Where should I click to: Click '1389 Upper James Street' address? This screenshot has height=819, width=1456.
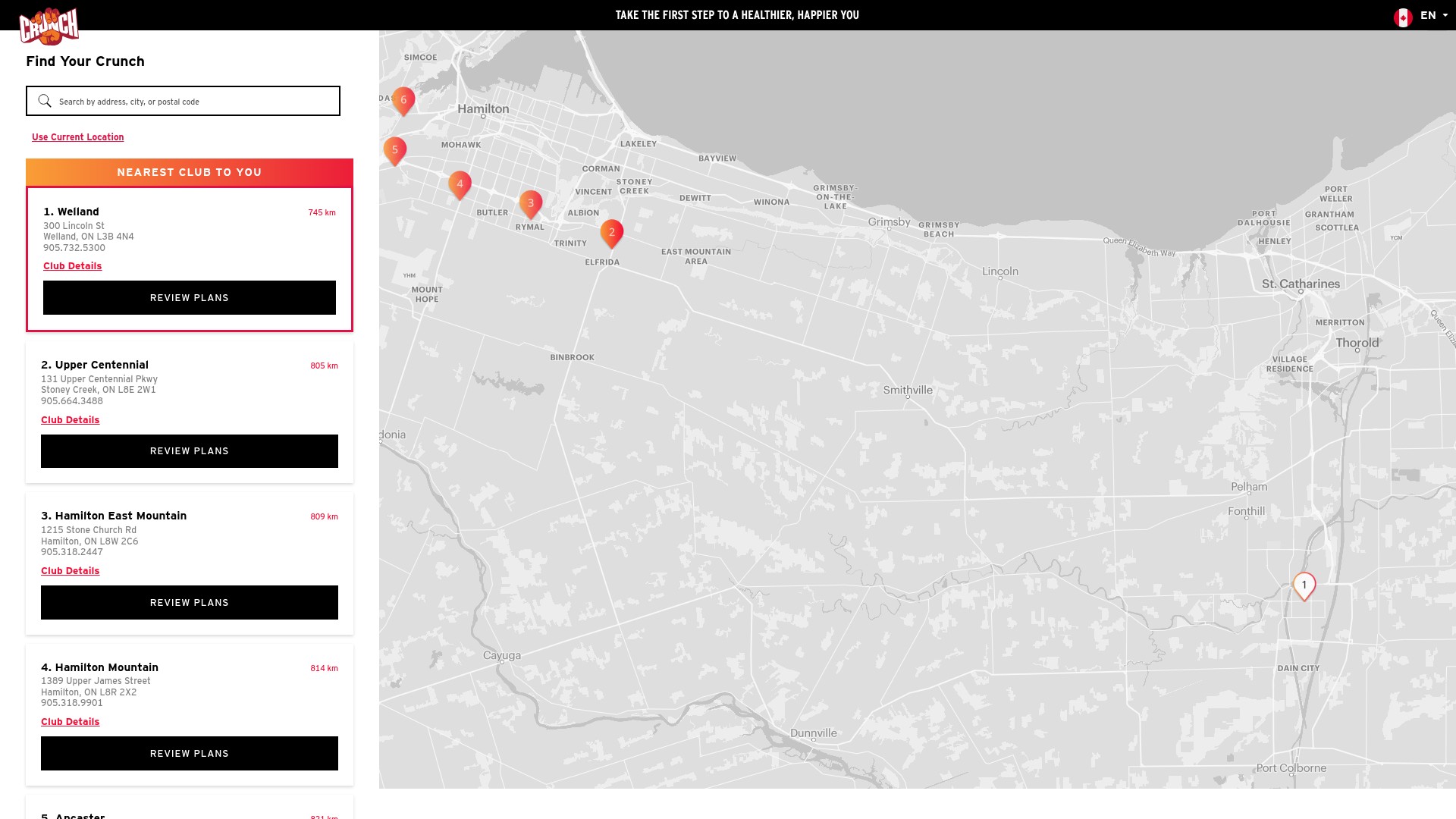(x=96, y=681)
